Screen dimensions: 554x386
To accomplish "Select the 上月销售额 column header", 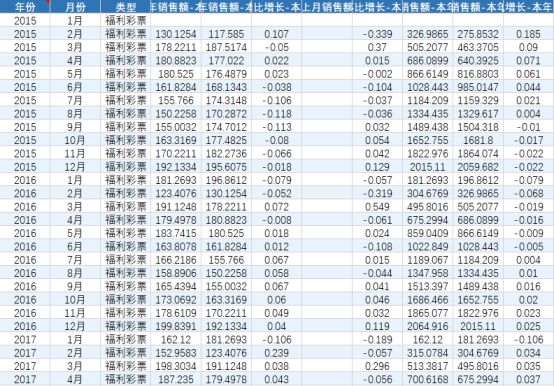I will 327,6.
